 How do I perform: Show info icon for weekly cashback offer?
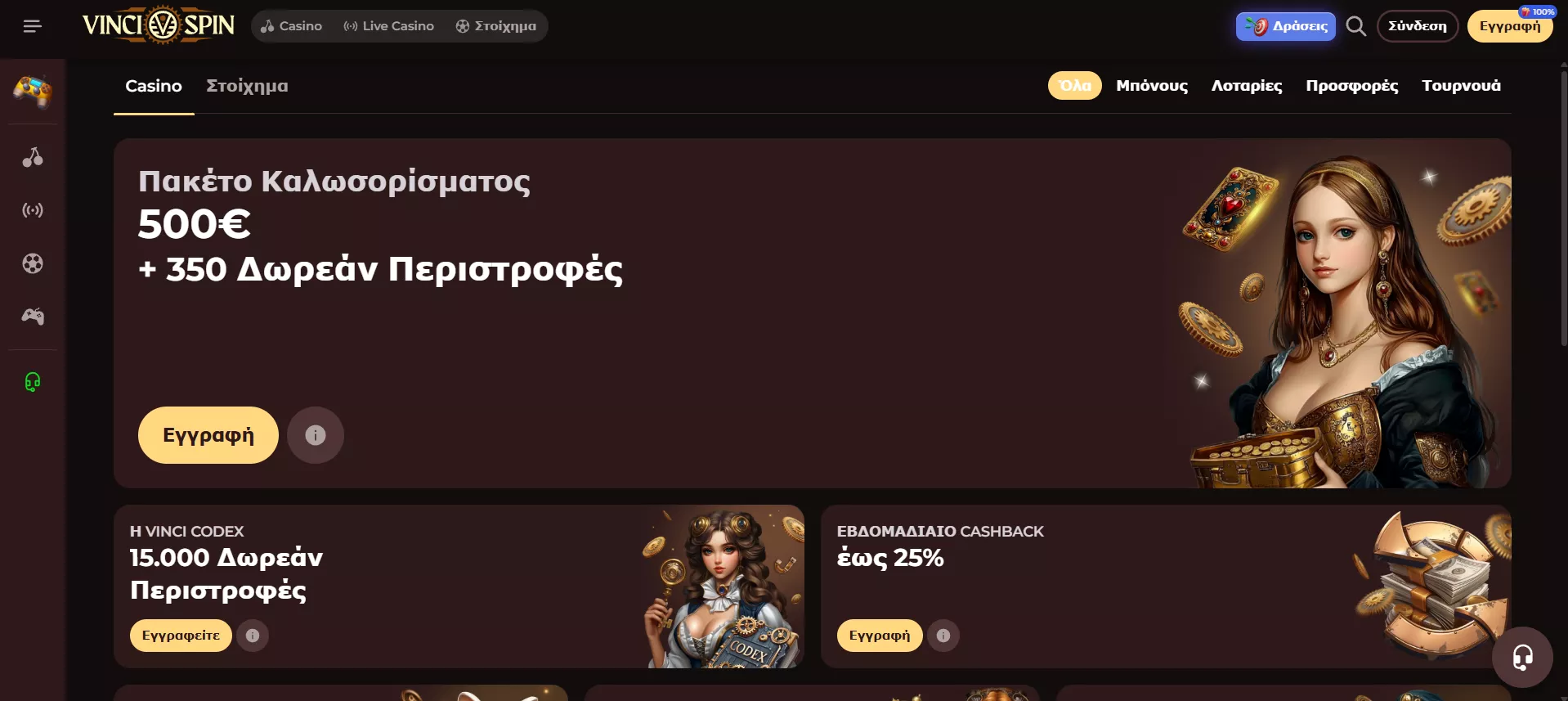(943, 636)
